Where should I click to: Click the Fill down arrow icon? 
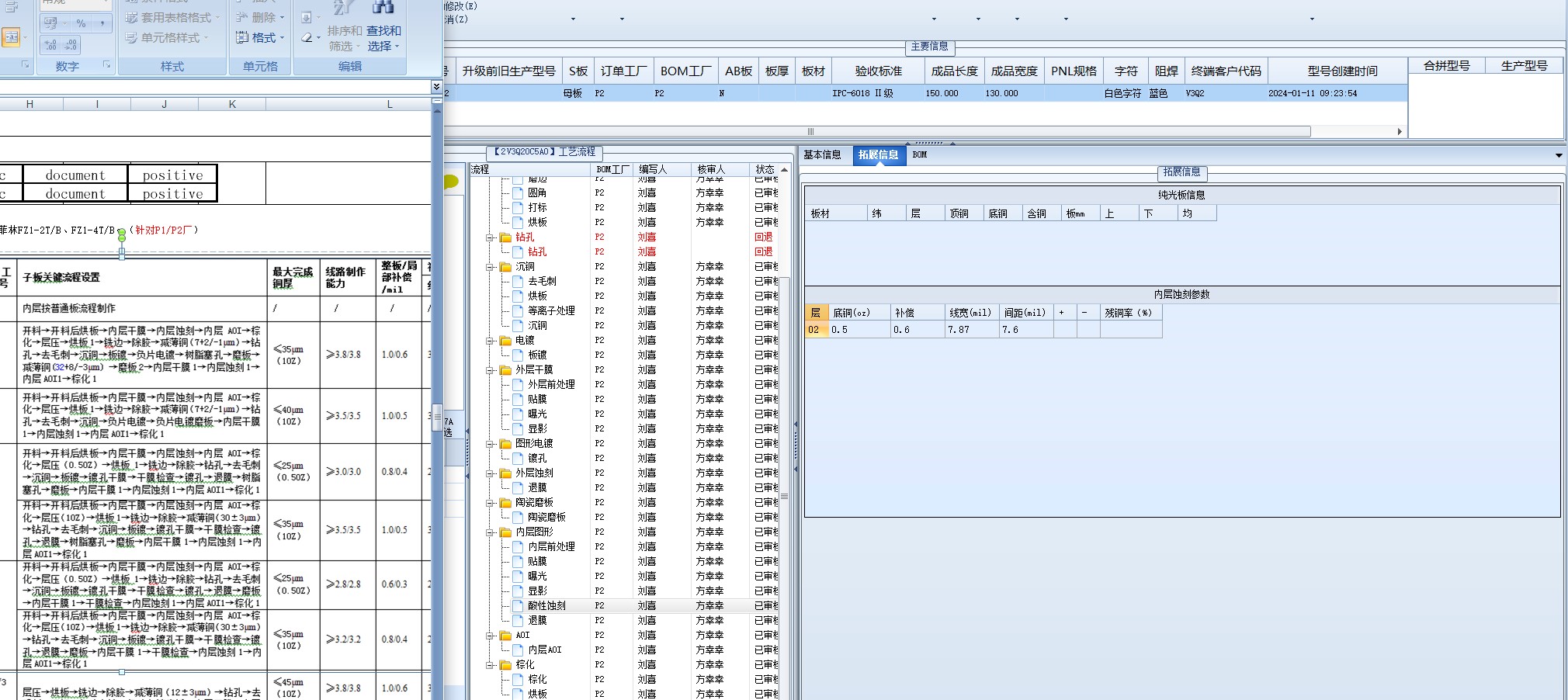pos(307,17)
